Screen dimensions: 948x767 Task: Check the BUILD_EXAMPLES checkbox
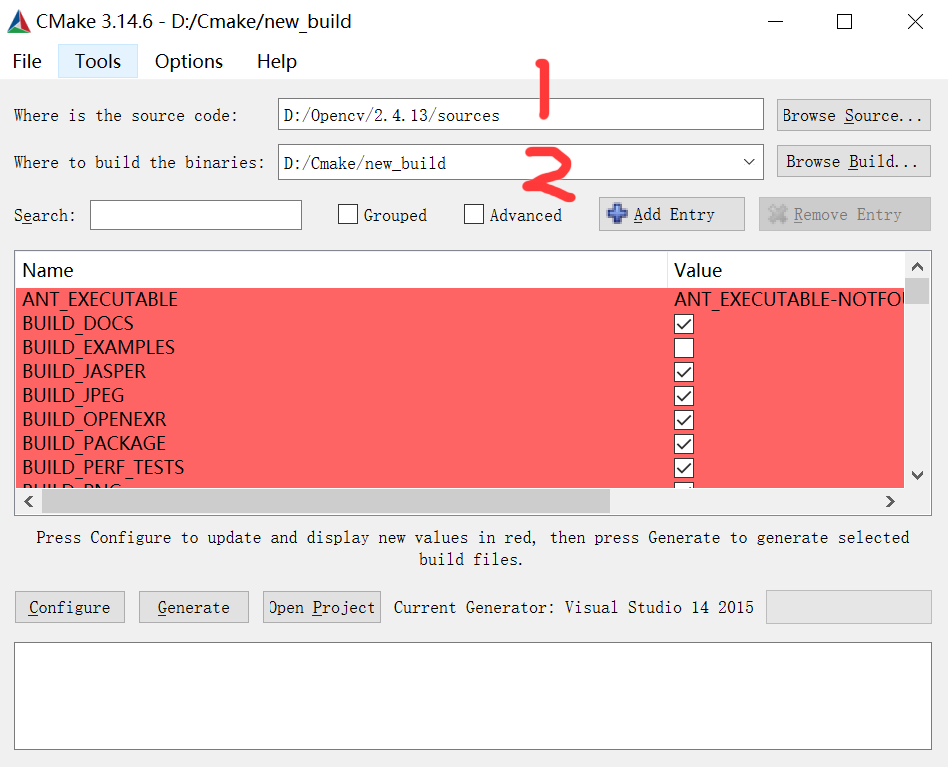(684, 348)
